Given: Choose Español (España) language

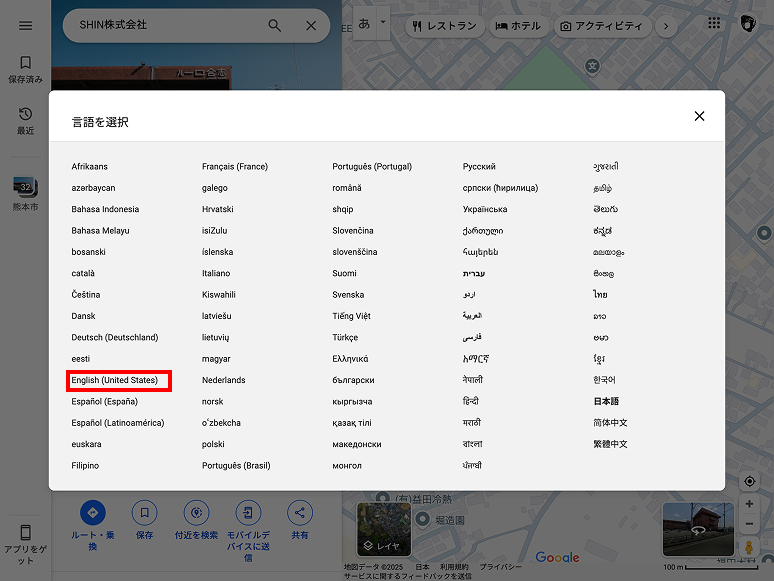Looking at the screenshot, I should click(x=105, y=402).
